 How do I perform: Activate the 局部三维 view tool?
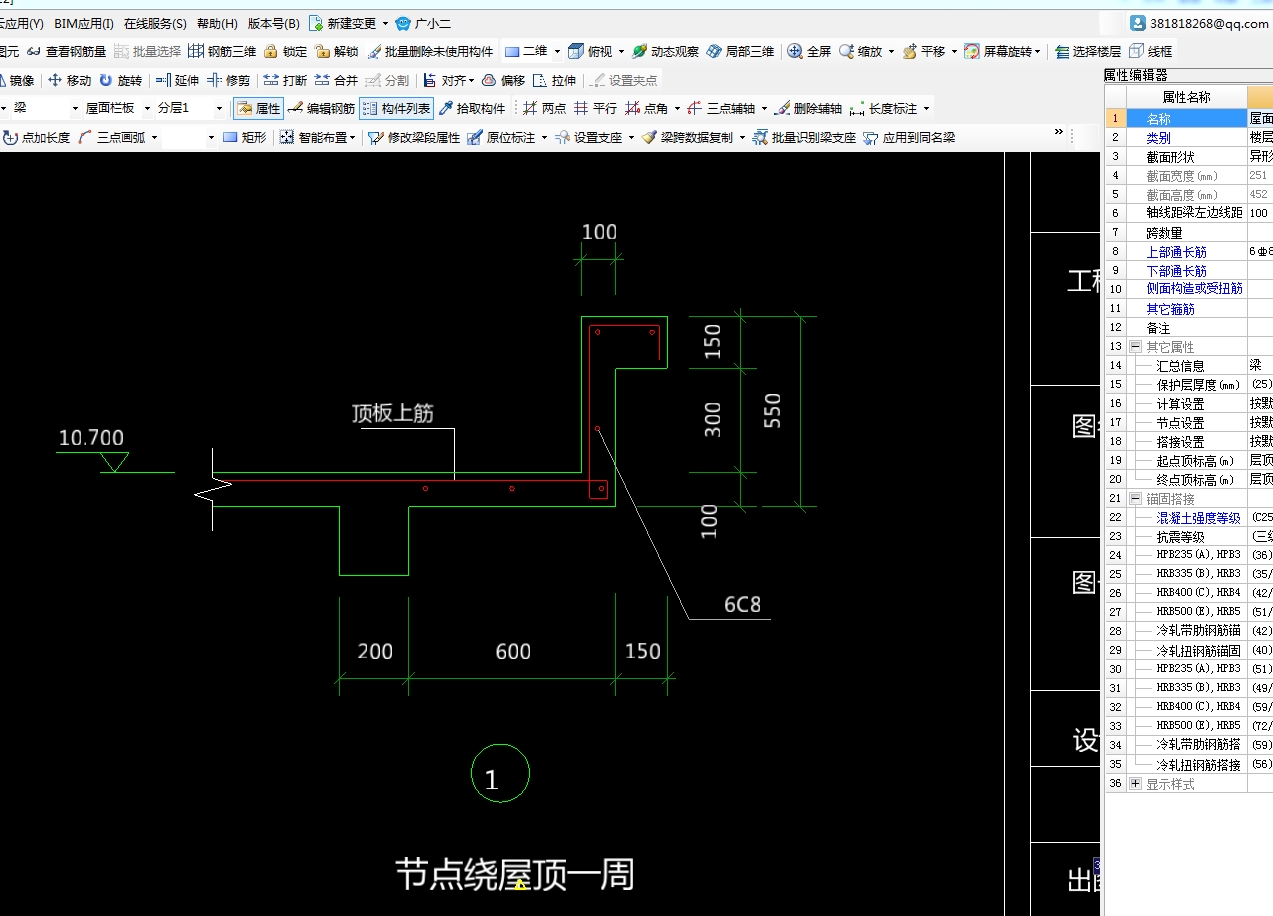pos(740,51)
